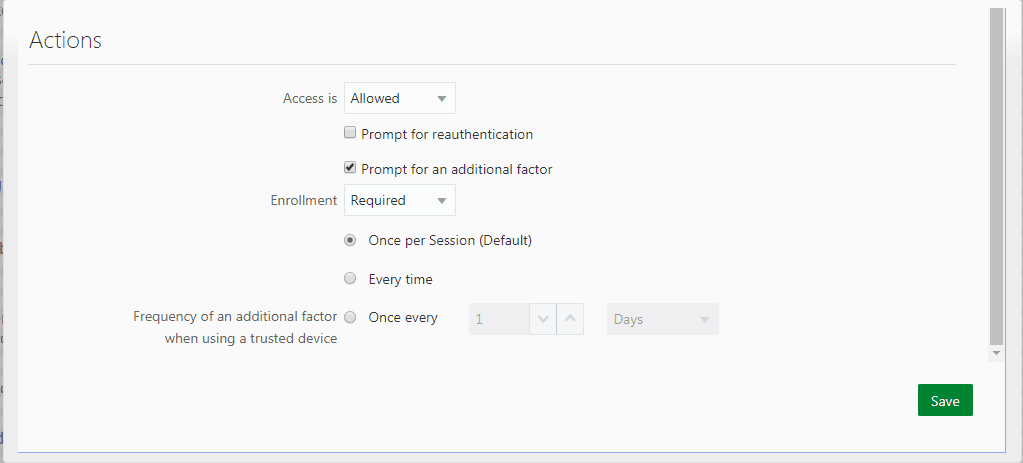Click the "Prompt for reauthentication" label text

click(x=447, y=134)
